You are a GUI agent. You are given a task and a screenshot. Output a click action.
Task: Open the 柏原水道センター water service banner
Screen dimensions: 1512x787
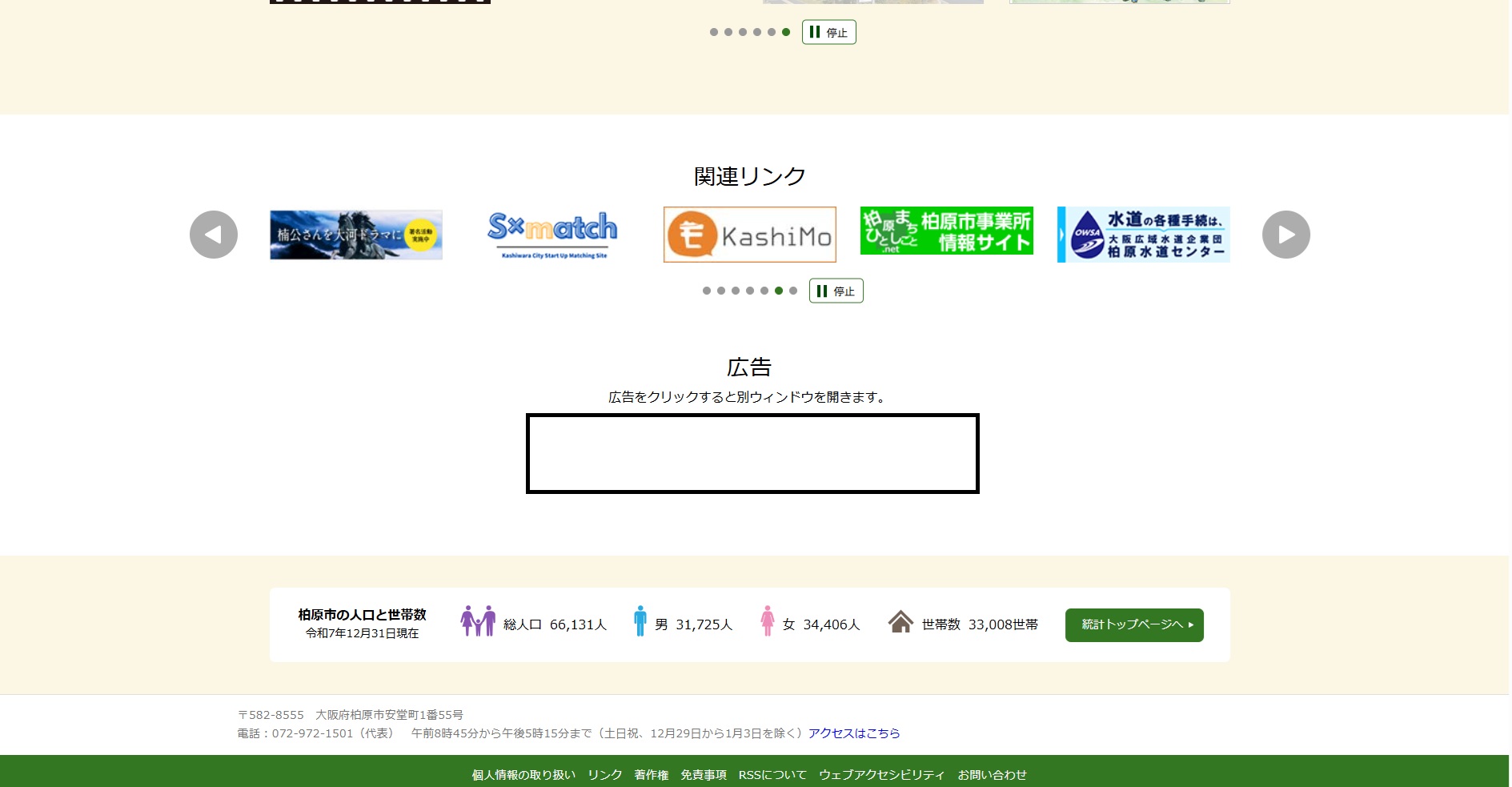tap(1143, 235)
